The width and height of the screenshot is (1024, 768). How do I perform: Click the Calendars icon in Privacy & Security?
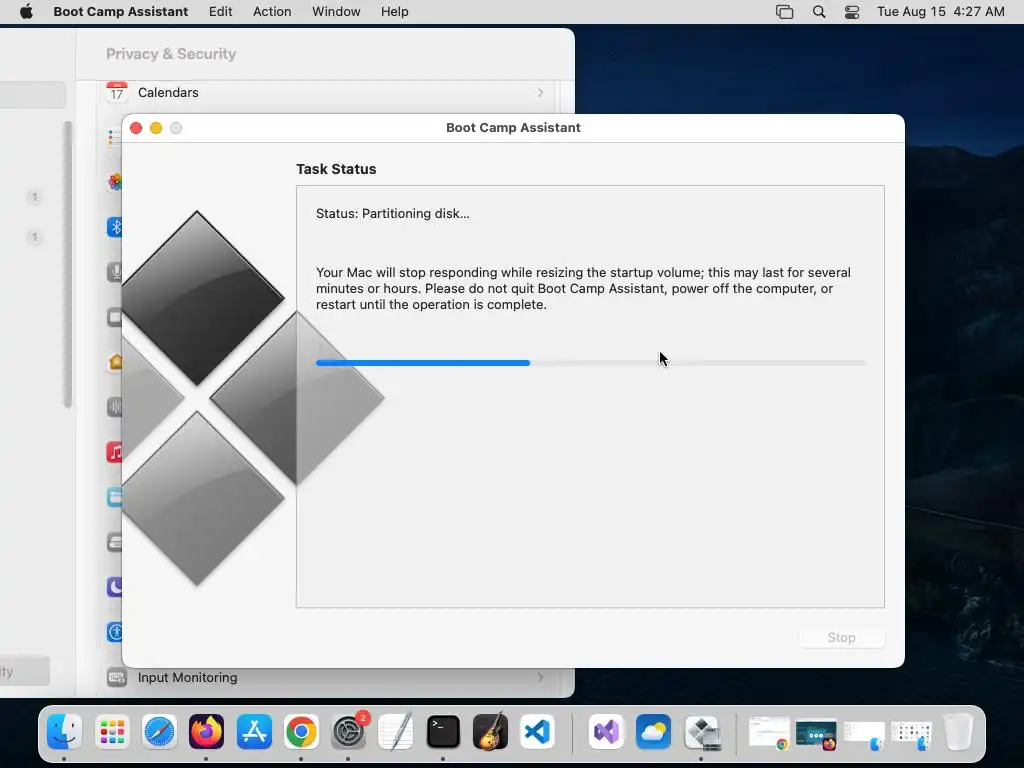116,92
